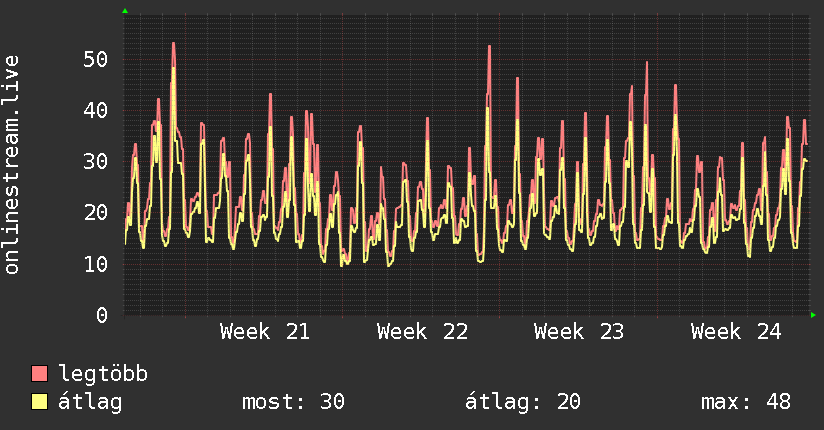This screenshot has height=430, width=824.
Task: Click the pink legtöbb legend swatch
Action: point(39,373)
